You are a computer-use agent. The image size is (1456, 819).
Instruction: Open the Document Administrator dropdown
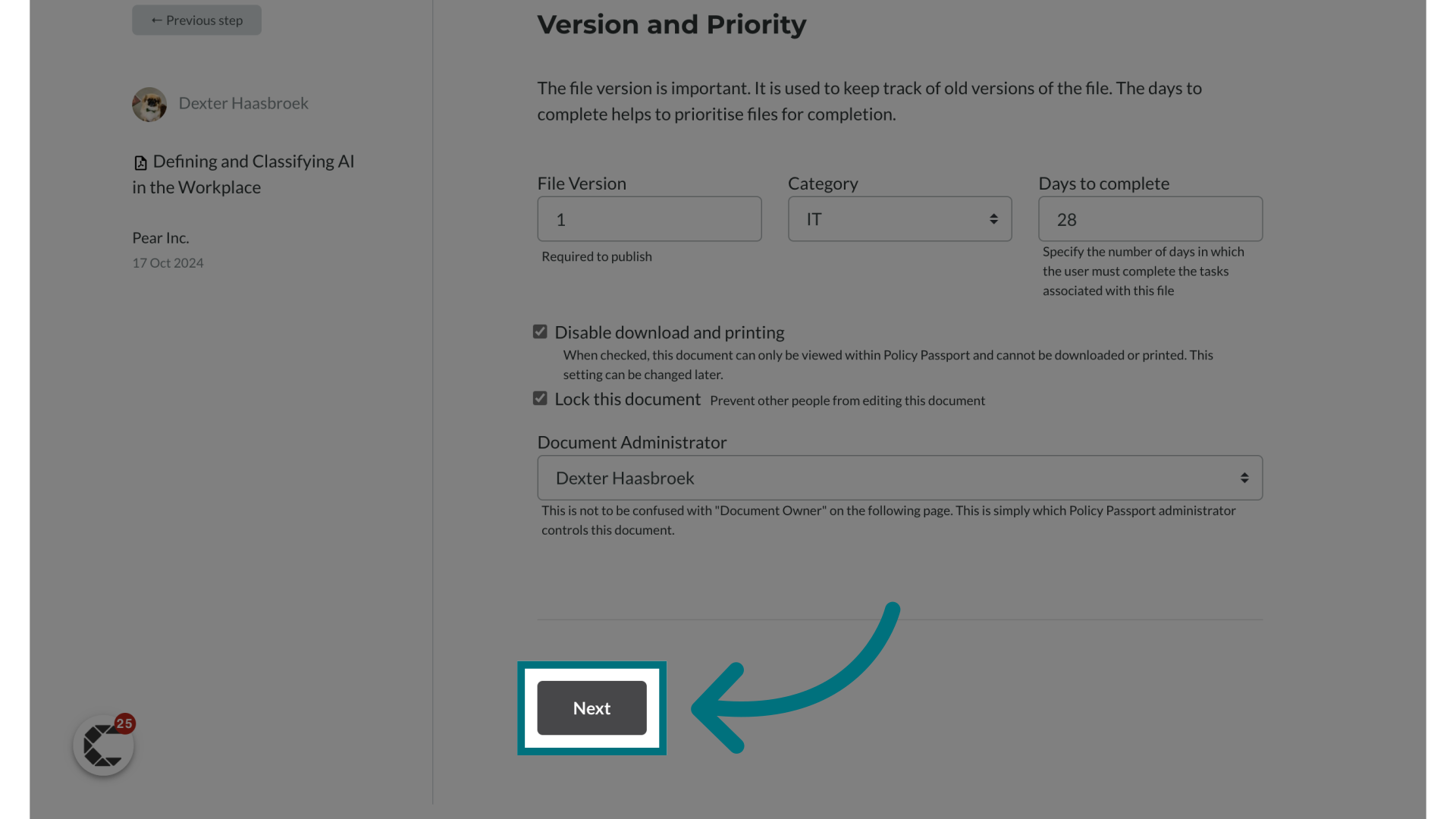point(900,477)
